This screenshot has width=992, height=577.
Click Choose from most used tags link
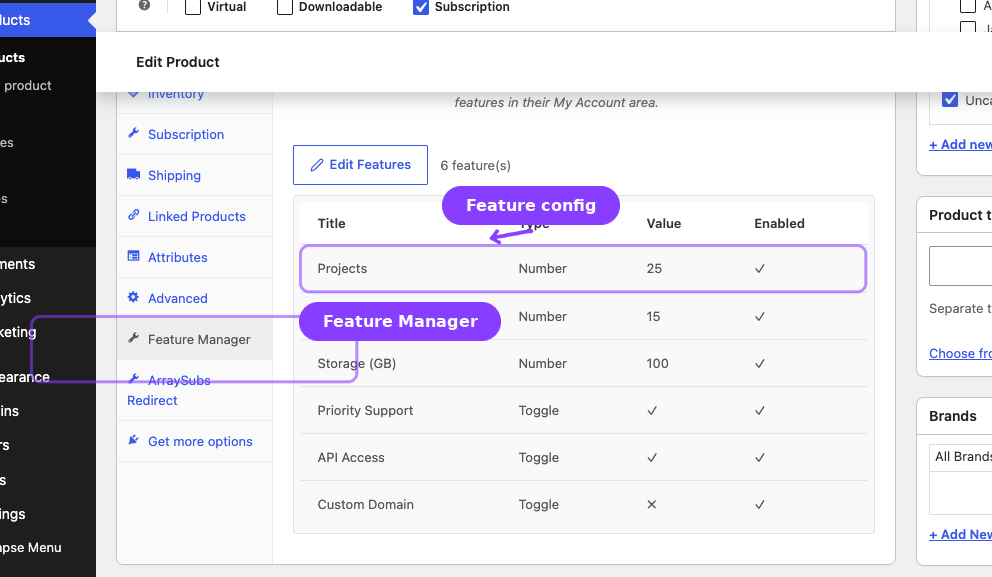tap(960, 354)
